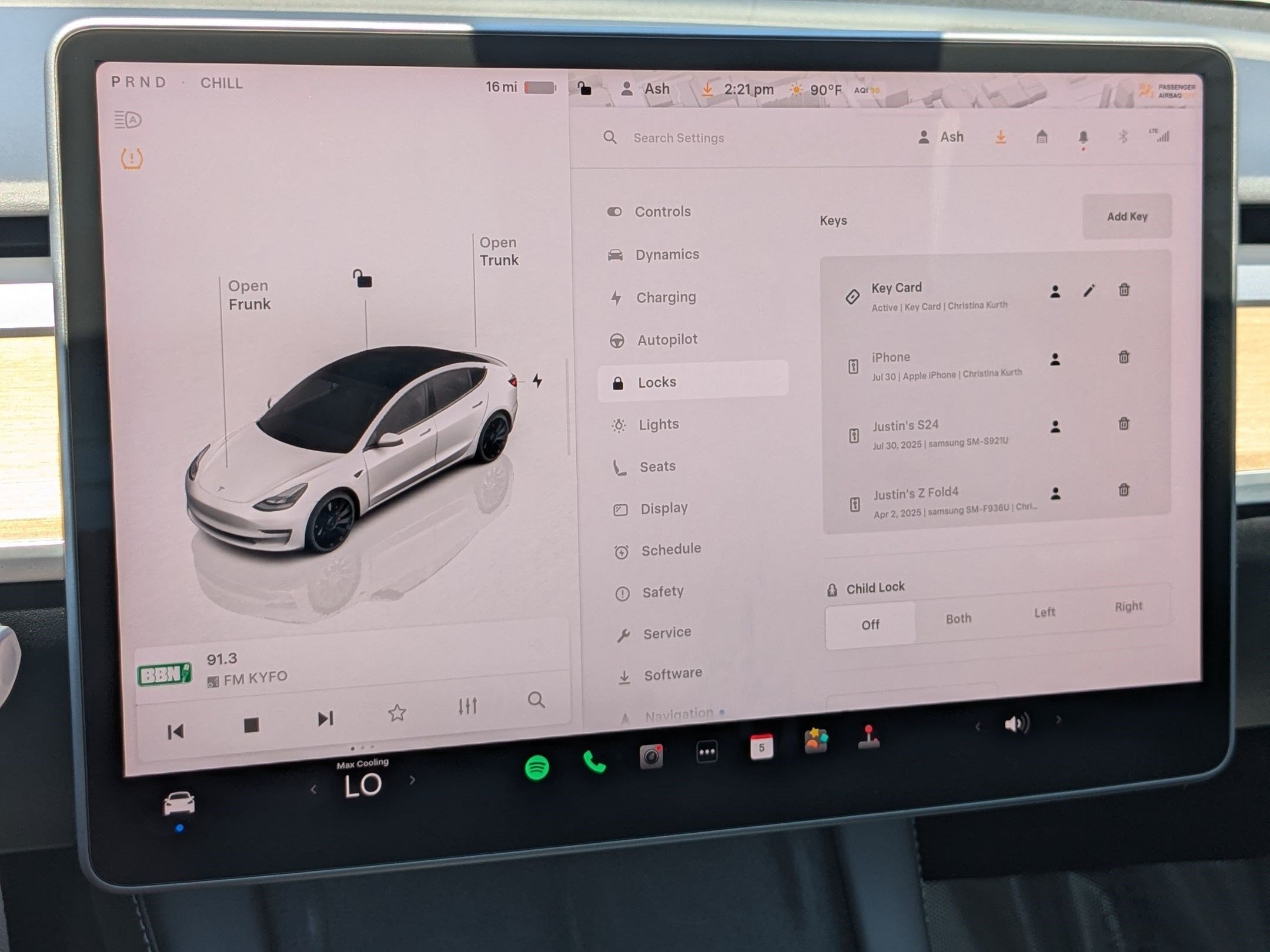Open the Arcade joystick app
The height and width of the screenshot is (952, 1270).
[x=869, y=737]
